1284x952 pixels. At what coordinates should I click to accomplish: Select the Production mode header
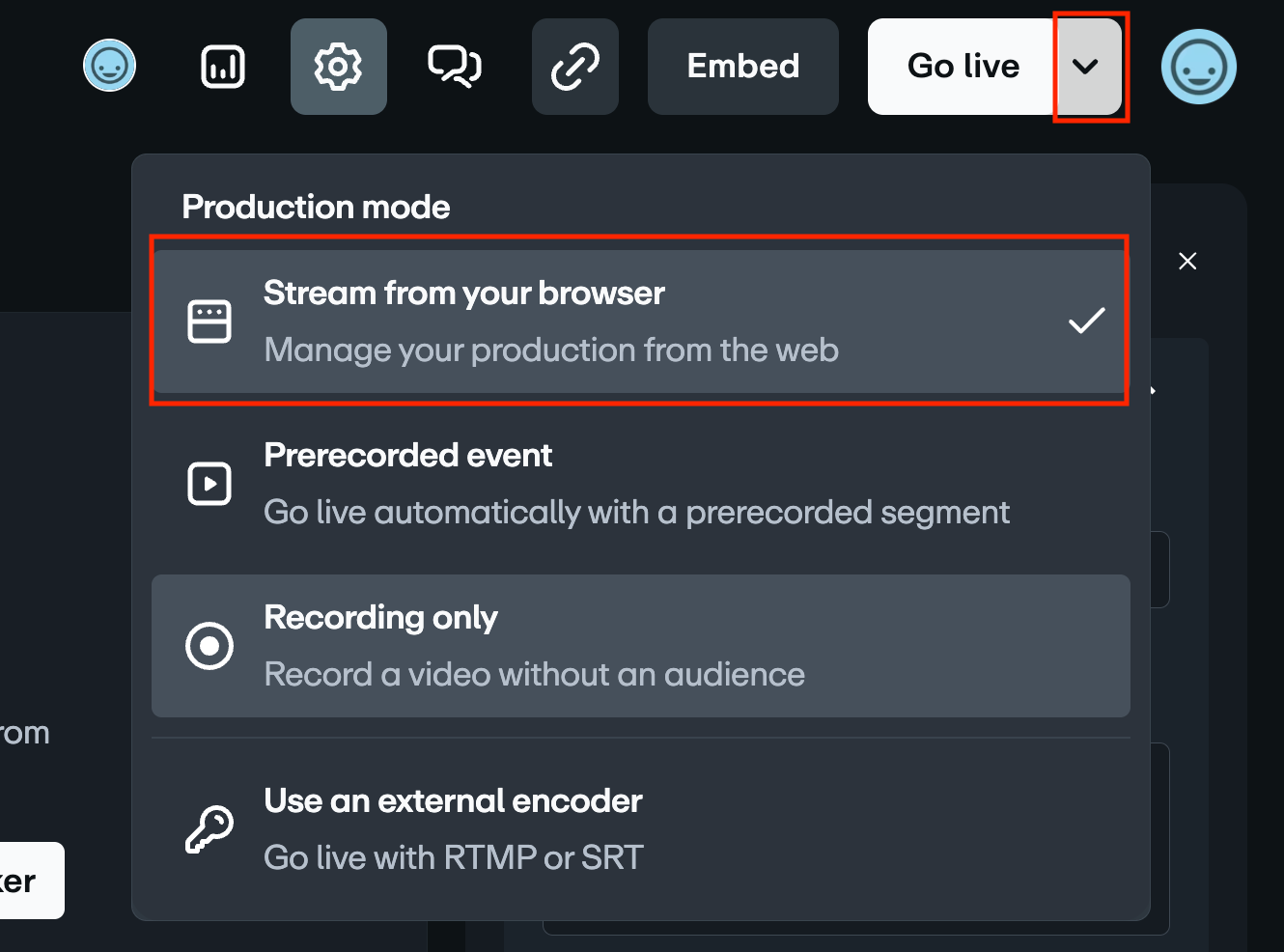click(x=315, y=207)
